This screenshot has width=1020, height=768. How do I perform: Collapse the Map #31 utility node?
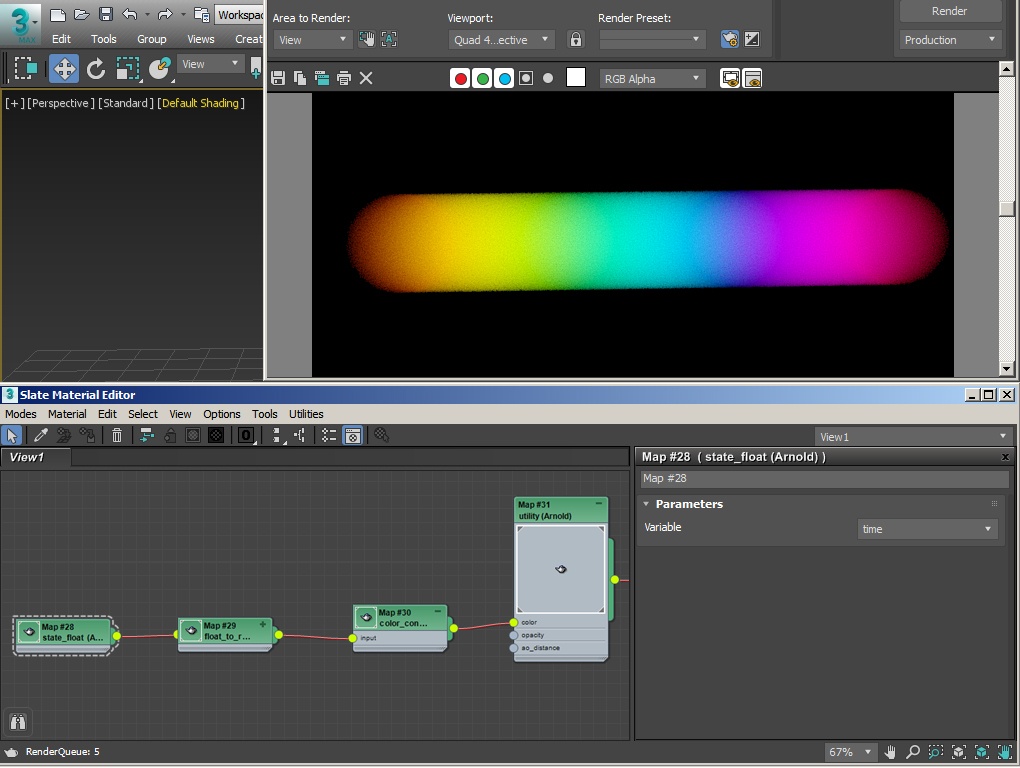click(598, 503)
